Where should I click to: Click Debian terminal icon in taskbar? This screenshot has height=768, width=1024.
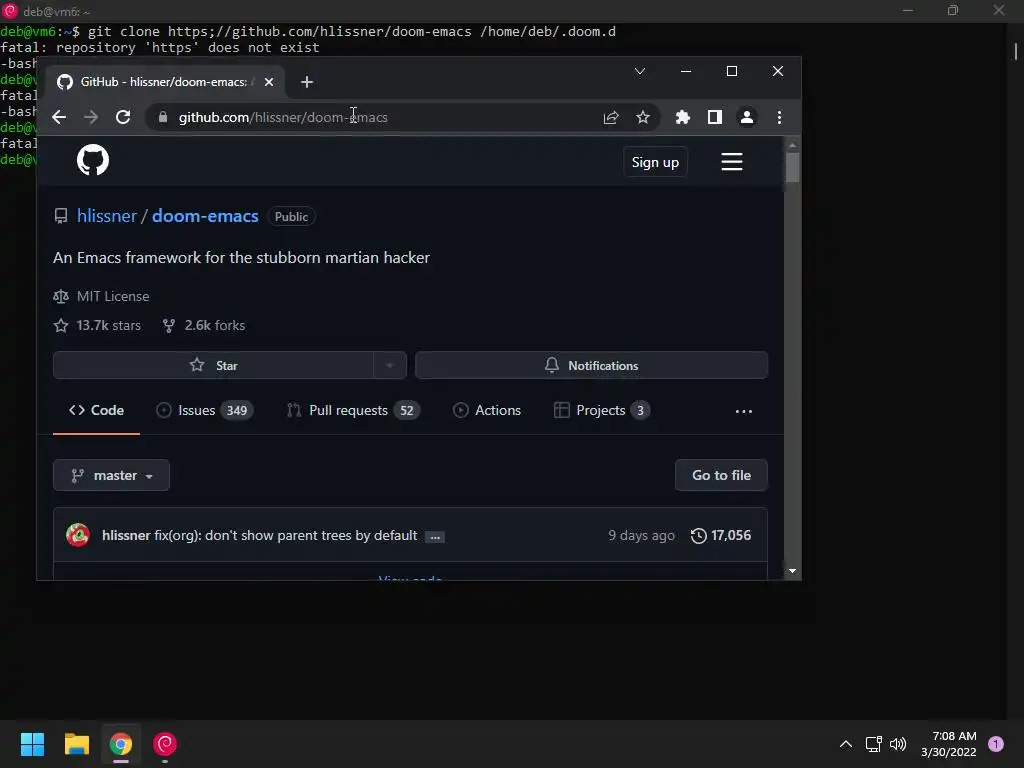(x=165, y=744)
